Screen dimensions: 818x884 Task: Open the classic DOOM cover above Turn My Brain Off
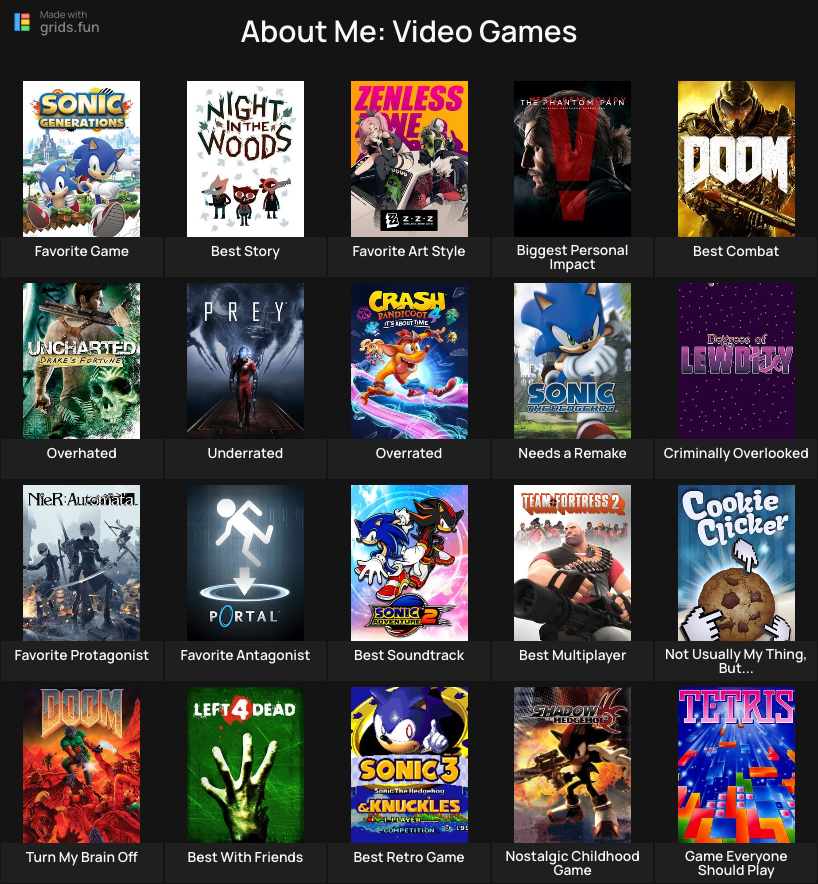click(x=82, y=765)
